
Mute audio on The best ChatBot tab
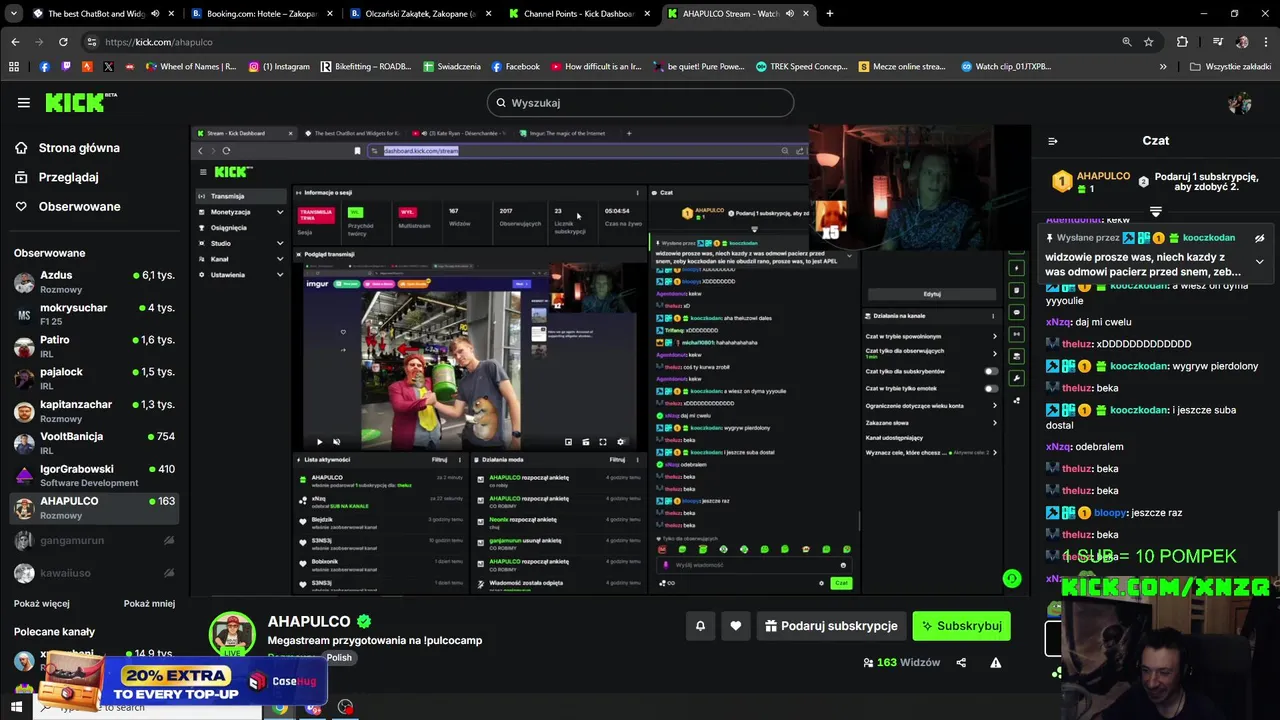(x=155, y=14)
